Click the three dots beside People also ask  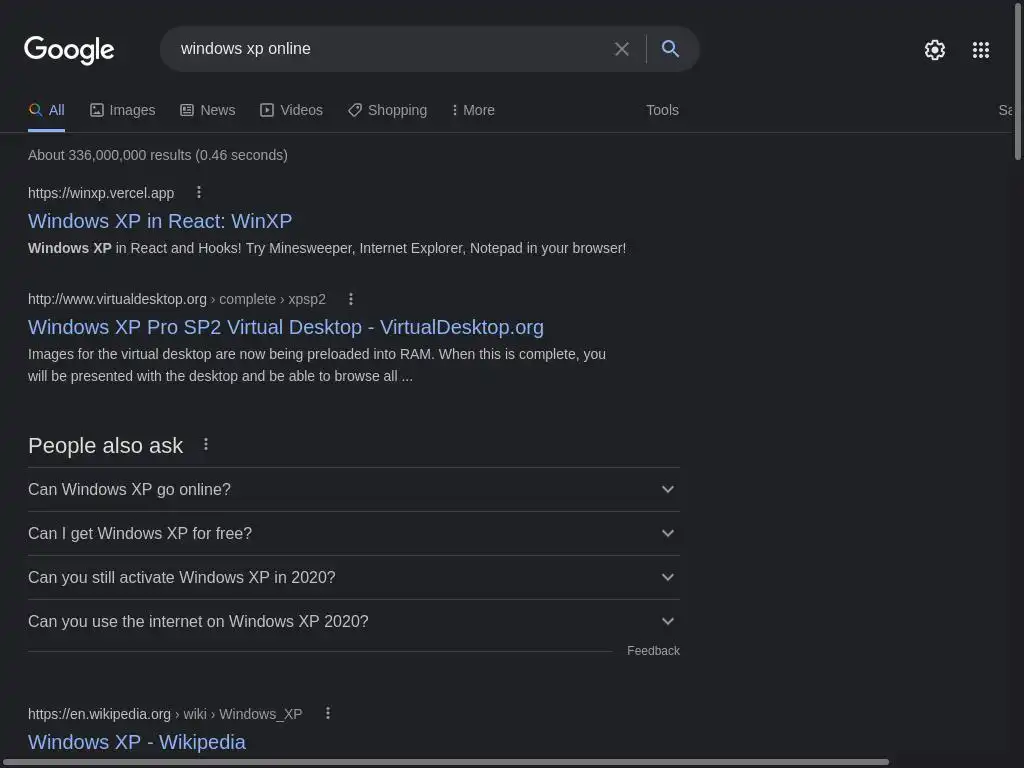coord(206,445)
